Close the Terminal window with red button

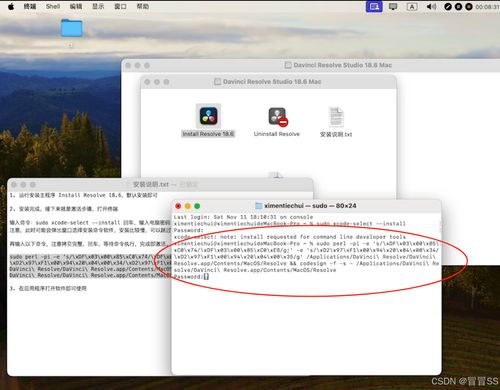178,206
